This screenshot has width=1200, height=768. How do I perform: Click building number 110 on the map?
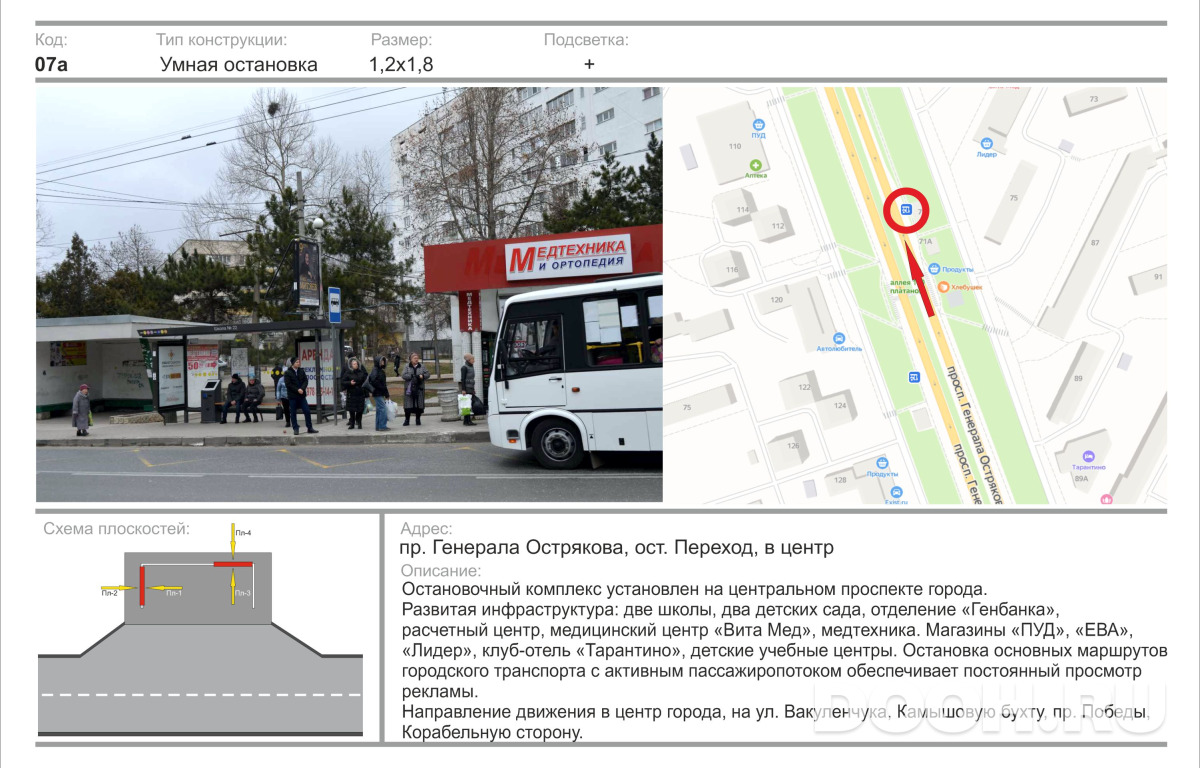click(x=735, y=147)
